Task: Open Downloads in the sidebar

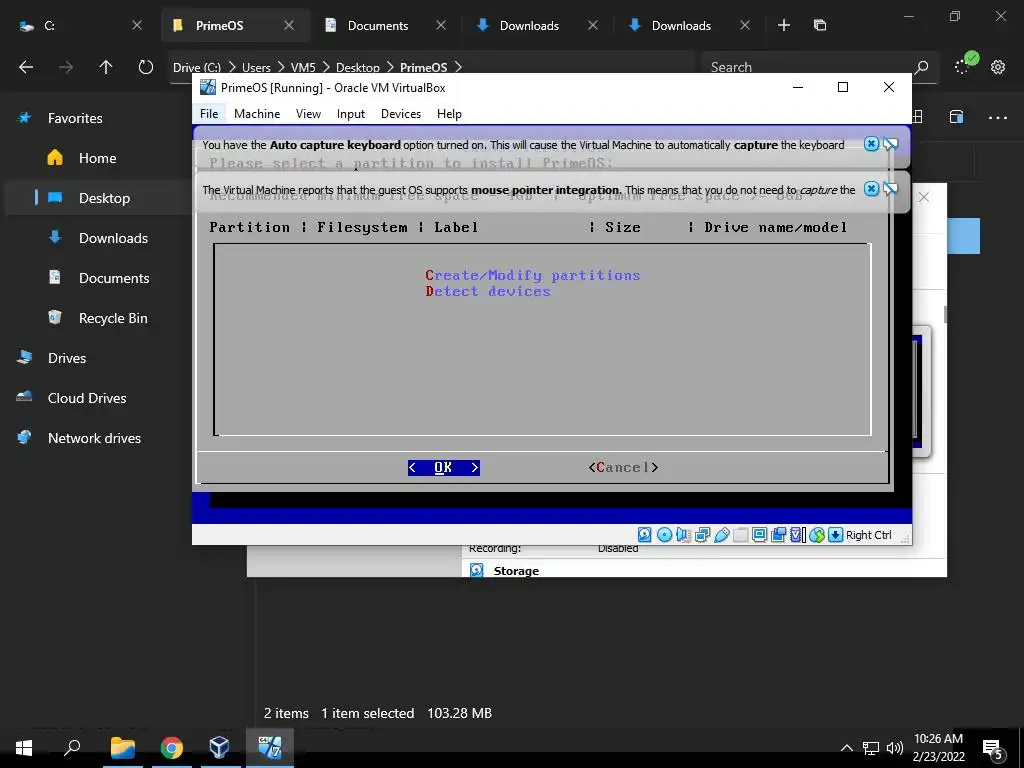Action: 113,238
